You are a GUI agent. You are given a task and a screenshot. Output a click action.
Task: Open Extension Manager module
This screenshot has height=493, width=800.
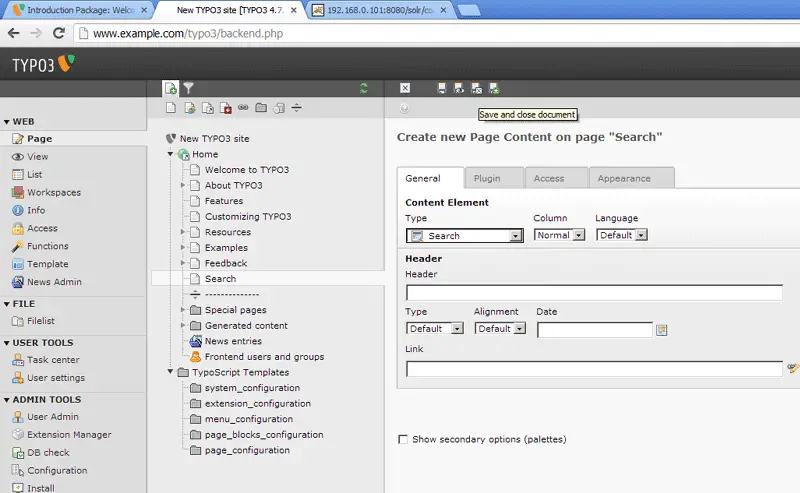click(x=69, y=435)
